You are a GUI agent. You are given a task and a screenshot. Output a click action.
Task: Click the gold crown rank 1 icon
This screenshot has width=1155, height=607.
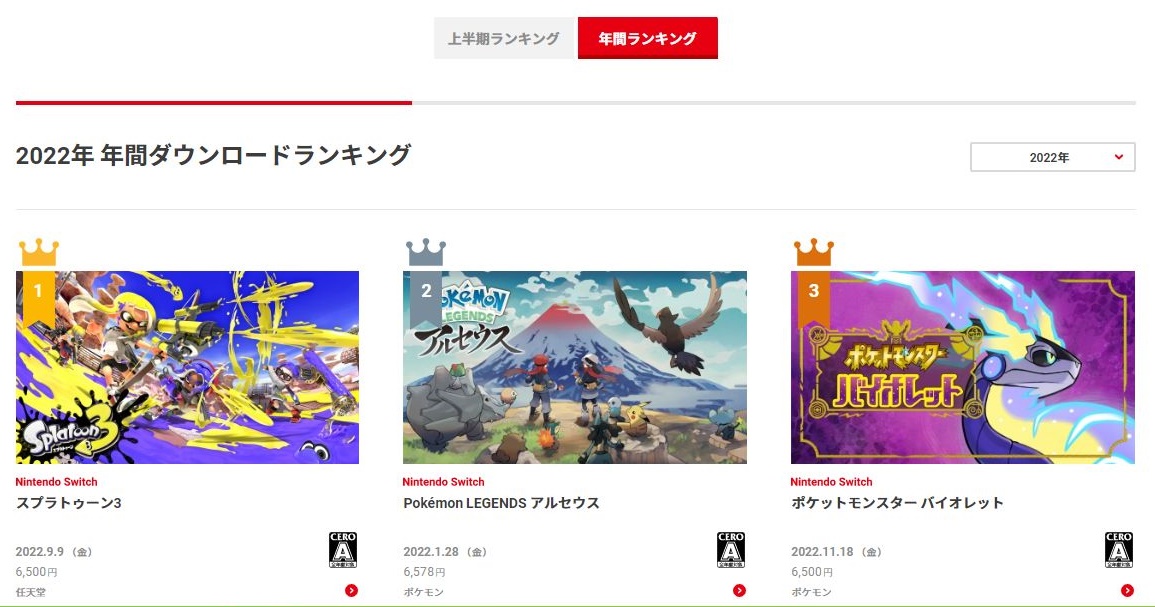[39, 252]
